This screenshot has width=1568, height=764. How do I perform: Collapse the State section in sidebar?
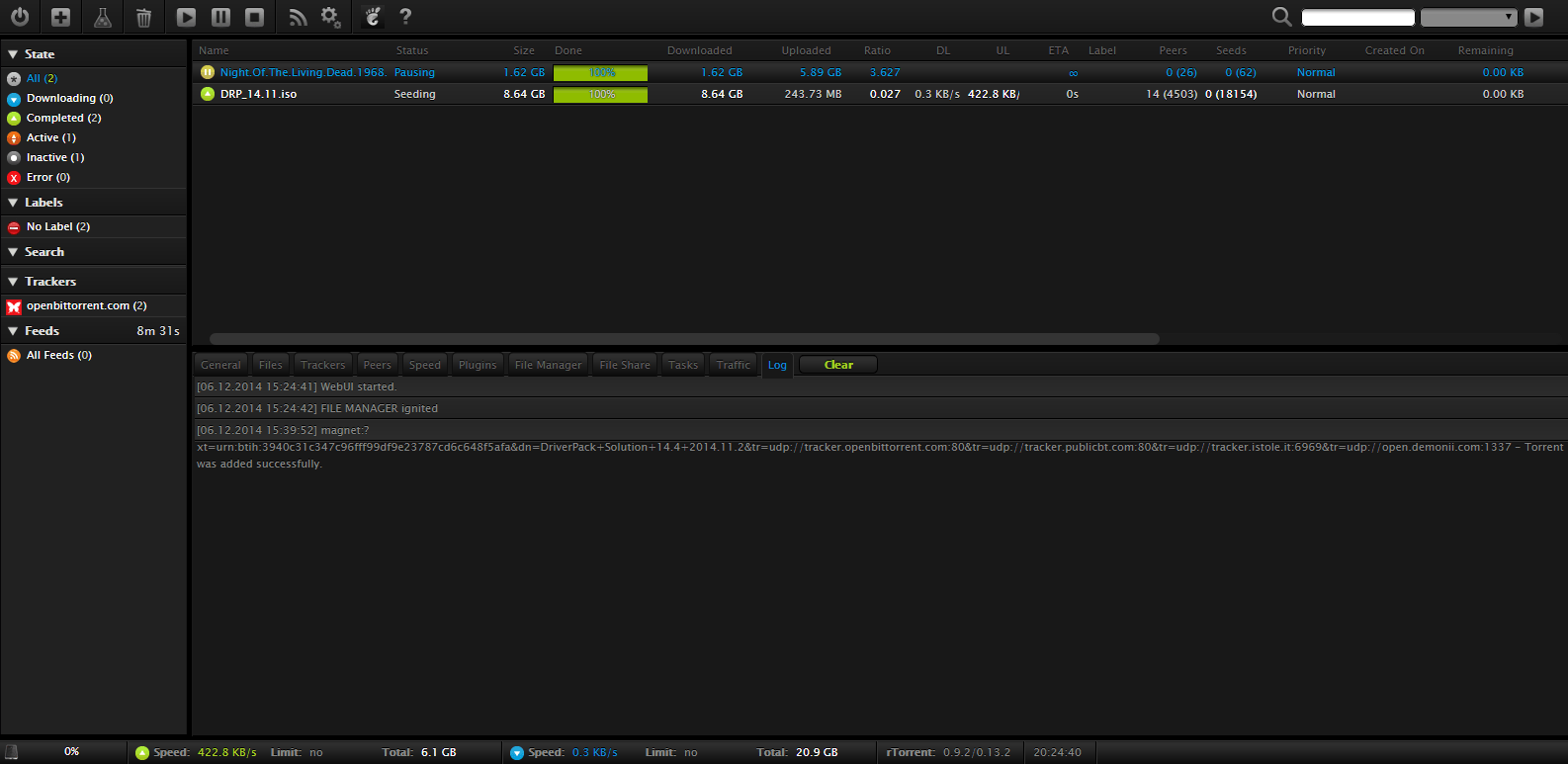point(13,54)
